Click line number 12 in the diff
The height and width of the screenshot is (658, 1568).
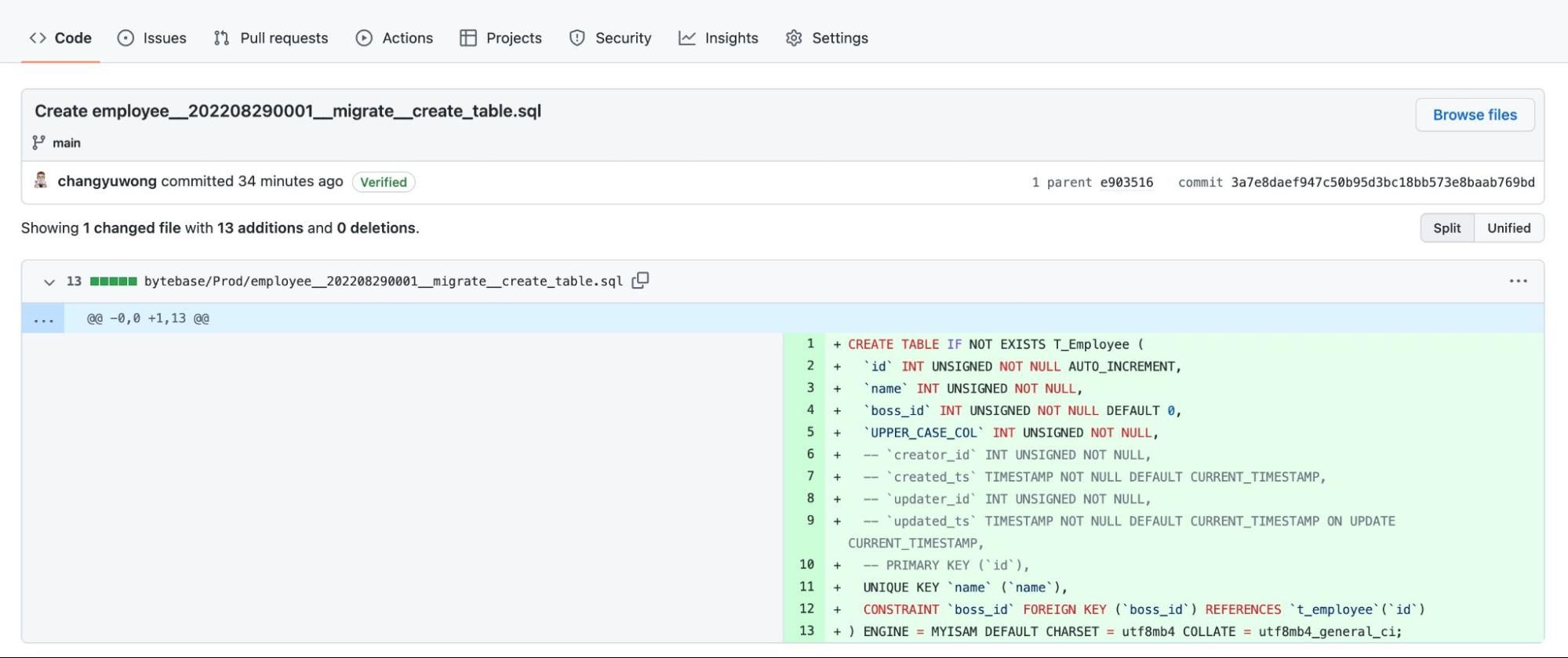(806, 609)
